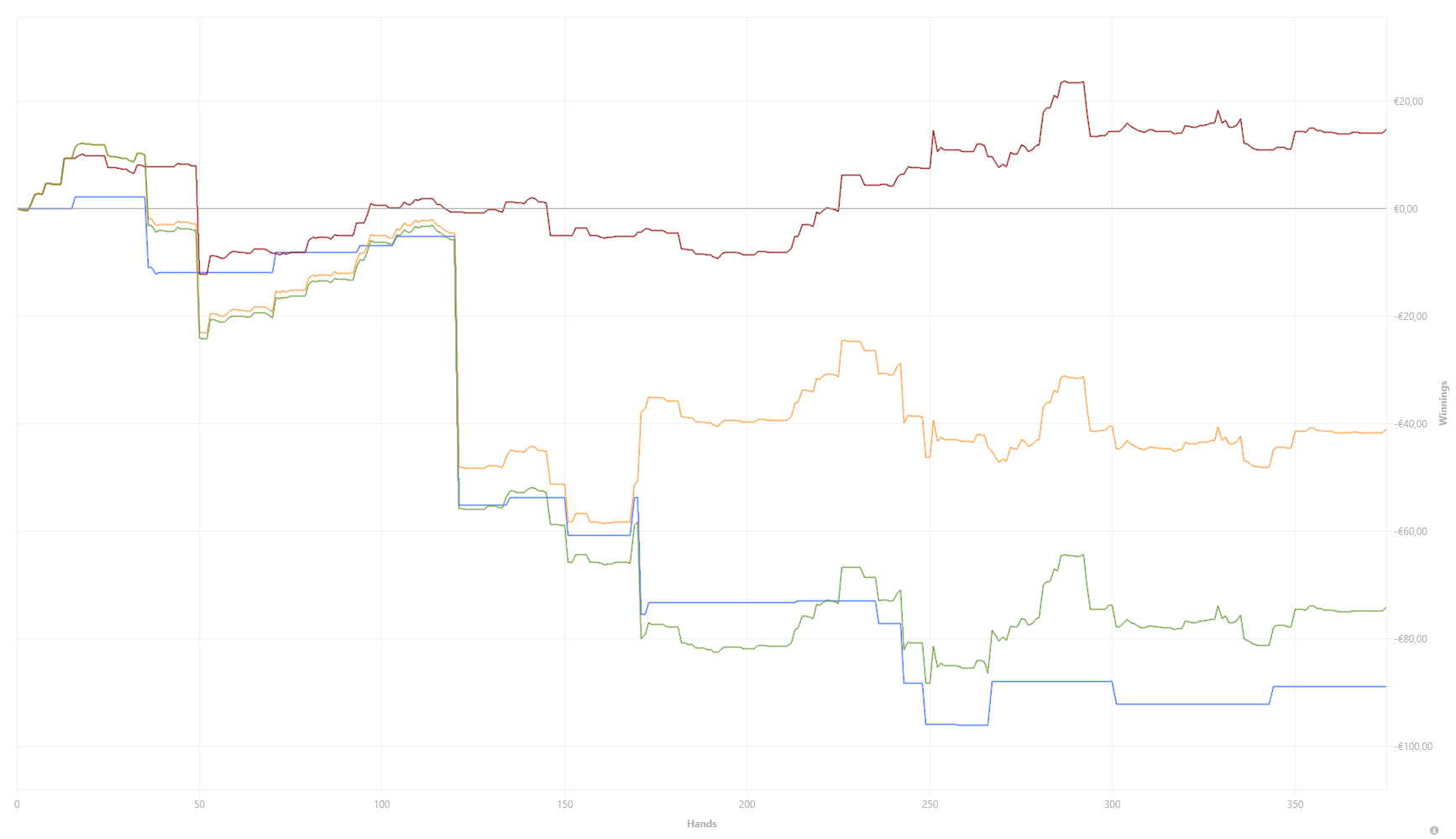Click the info icon below the chart

[x=1434, y=831]
